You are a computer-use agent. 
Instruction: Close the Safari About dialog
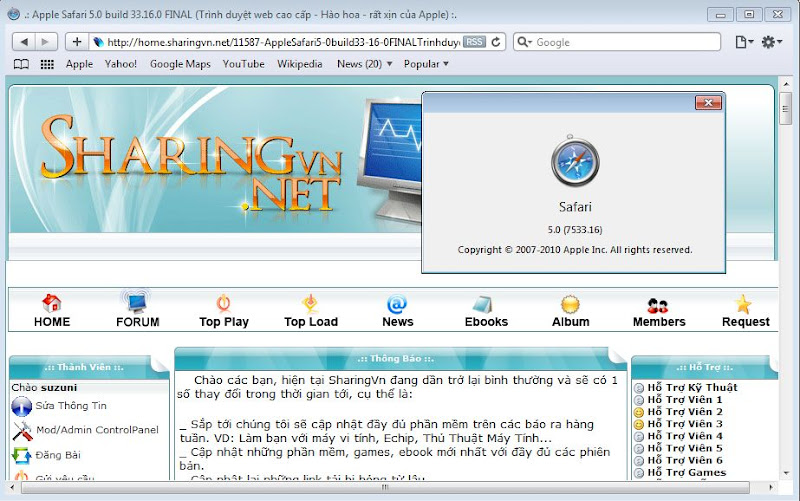[x=708, y=103]
